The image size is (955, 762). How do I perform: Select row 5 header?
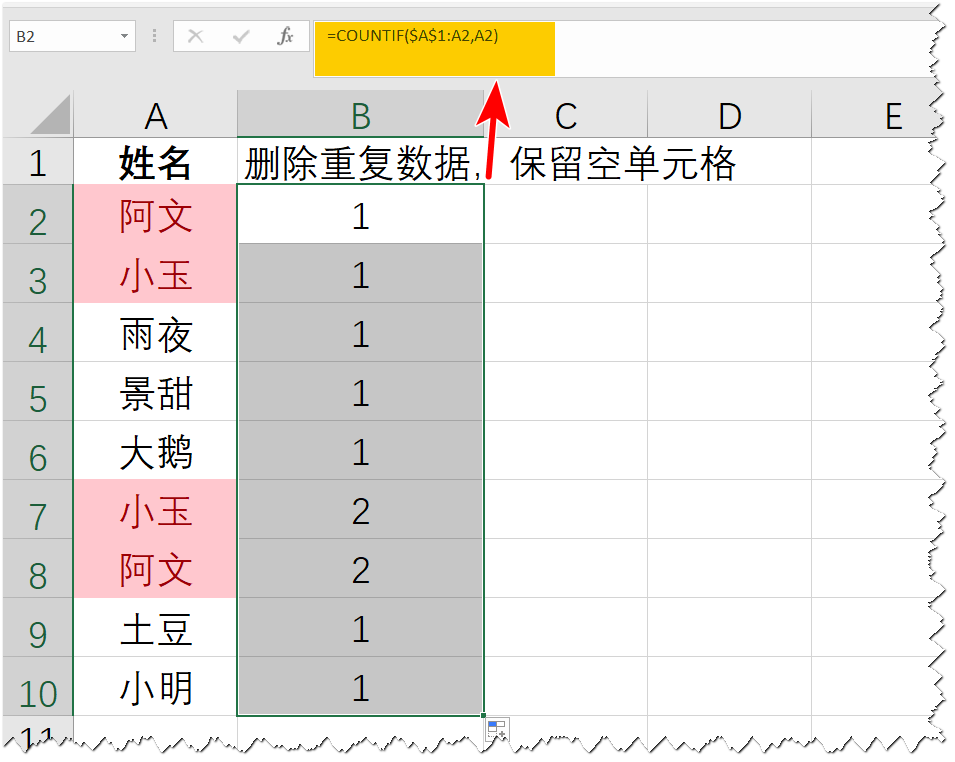tap(38, 392)
